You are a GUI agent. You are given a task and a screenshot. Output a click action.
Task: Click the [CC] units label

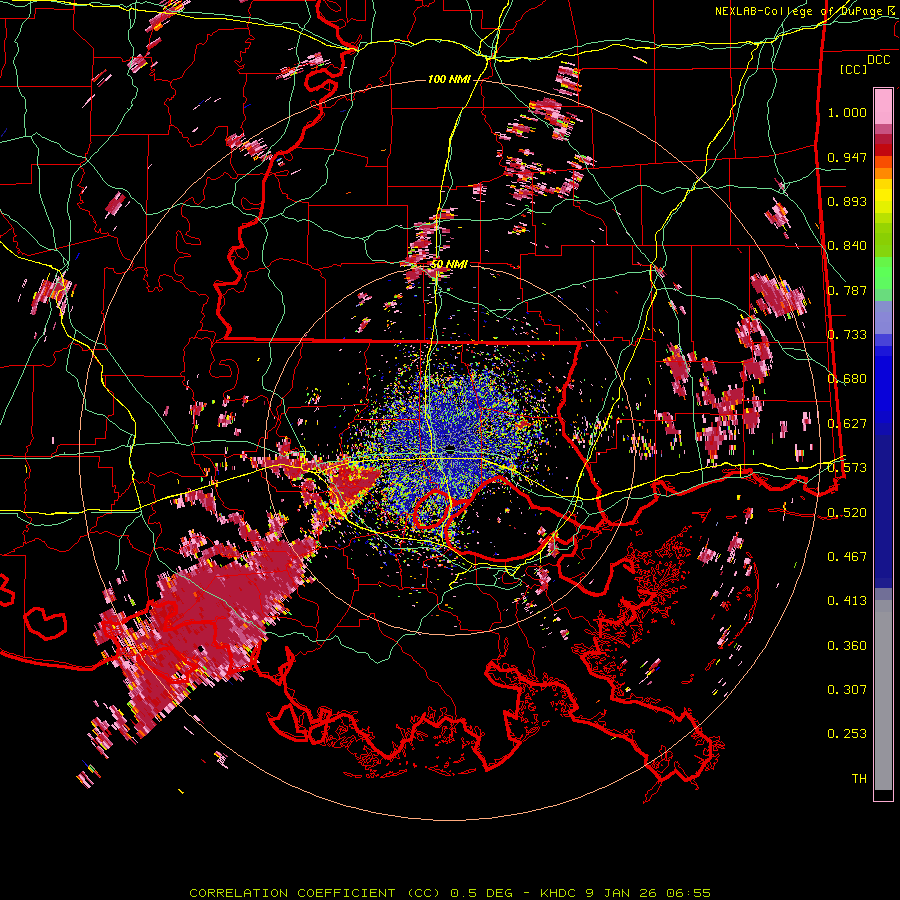[854, 69]
